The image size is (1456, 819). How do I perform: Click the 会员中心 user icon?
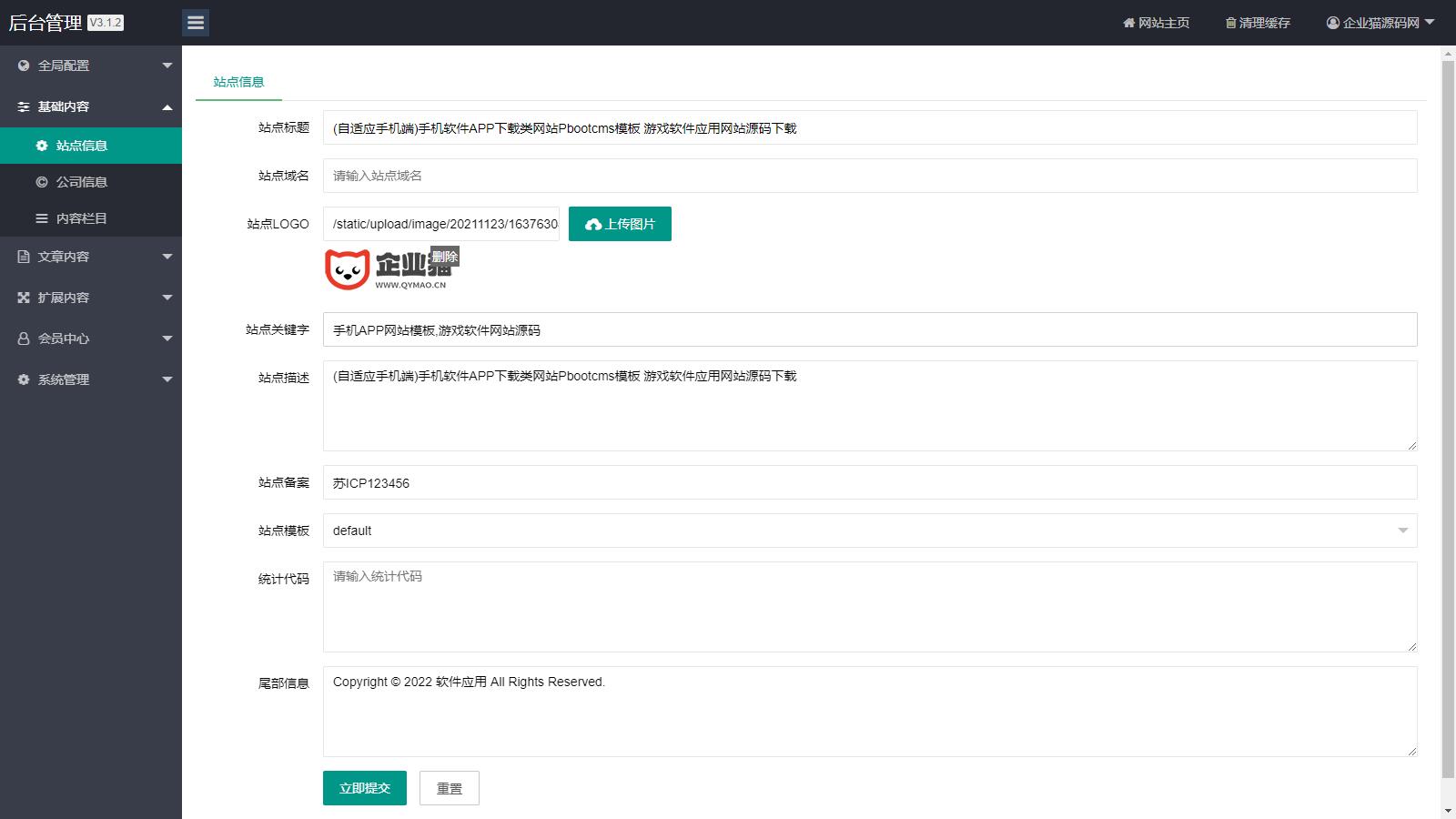tap(24, 339)
